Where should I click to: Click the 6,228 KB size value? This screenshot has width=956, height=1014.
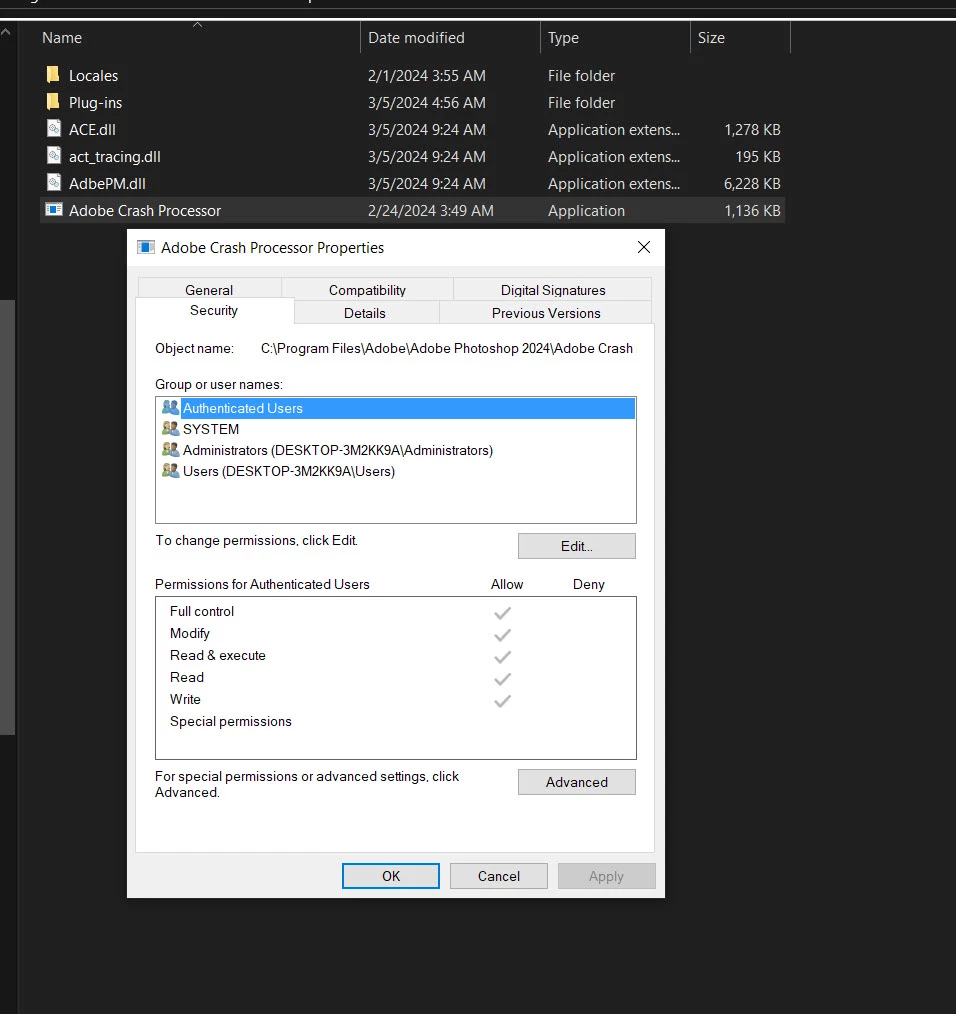tap(752, 184)
